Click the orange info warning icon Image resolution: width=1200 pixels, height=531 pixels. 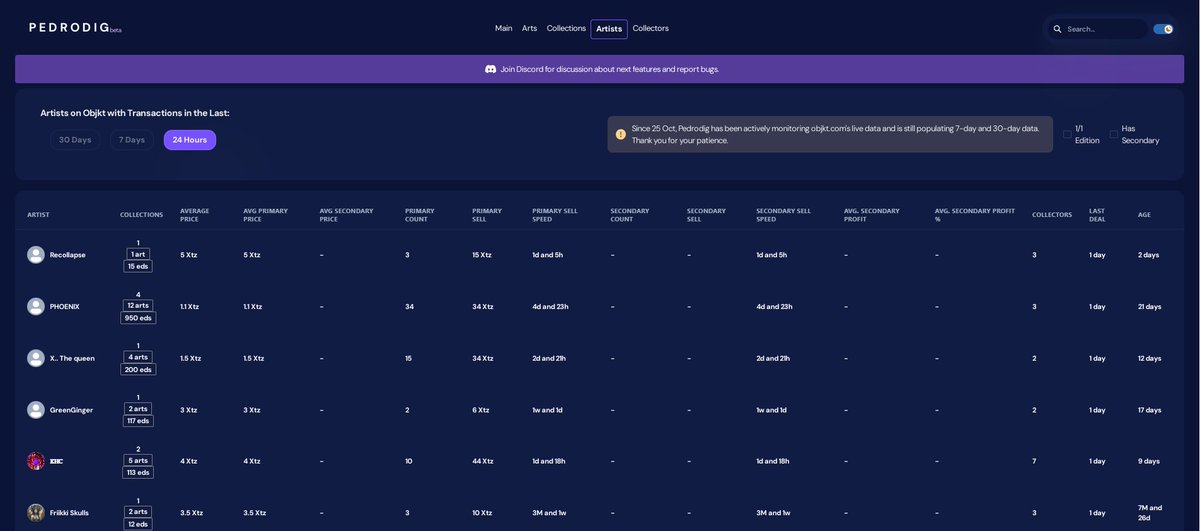(x=620, y=134)
